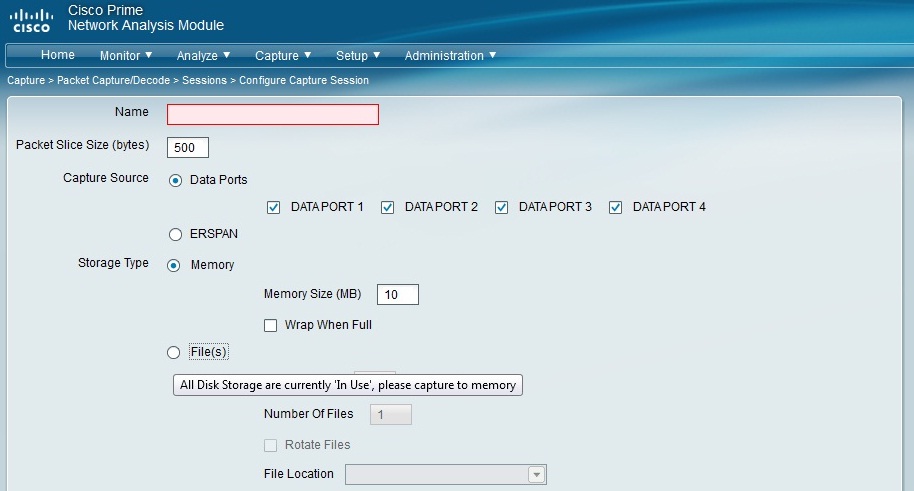Click the Analyze menu dropdown arrow
This screenshot has height=491, width=914.
pos(227,55)
